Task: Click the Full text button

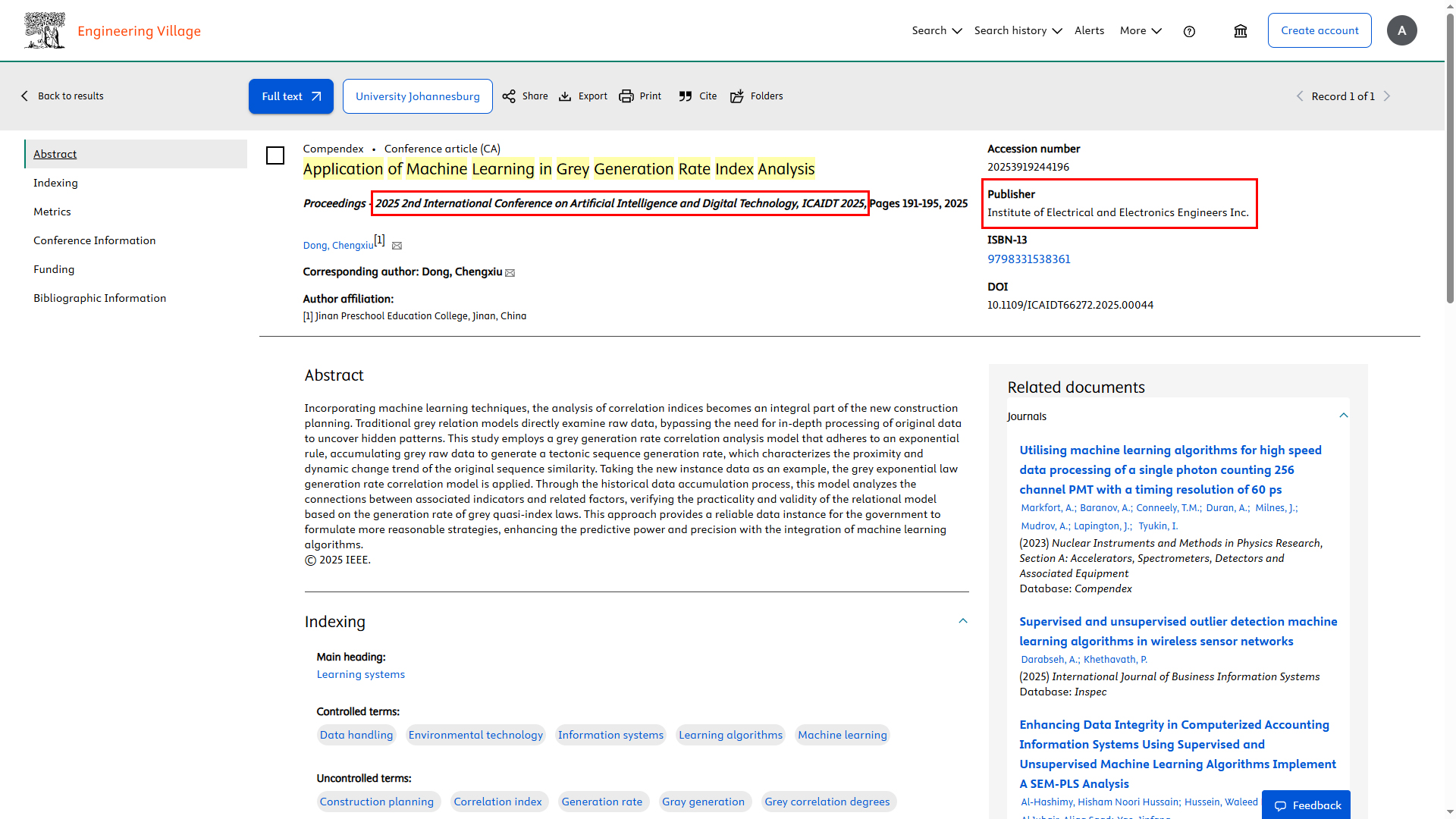Action: pos(291,96)
